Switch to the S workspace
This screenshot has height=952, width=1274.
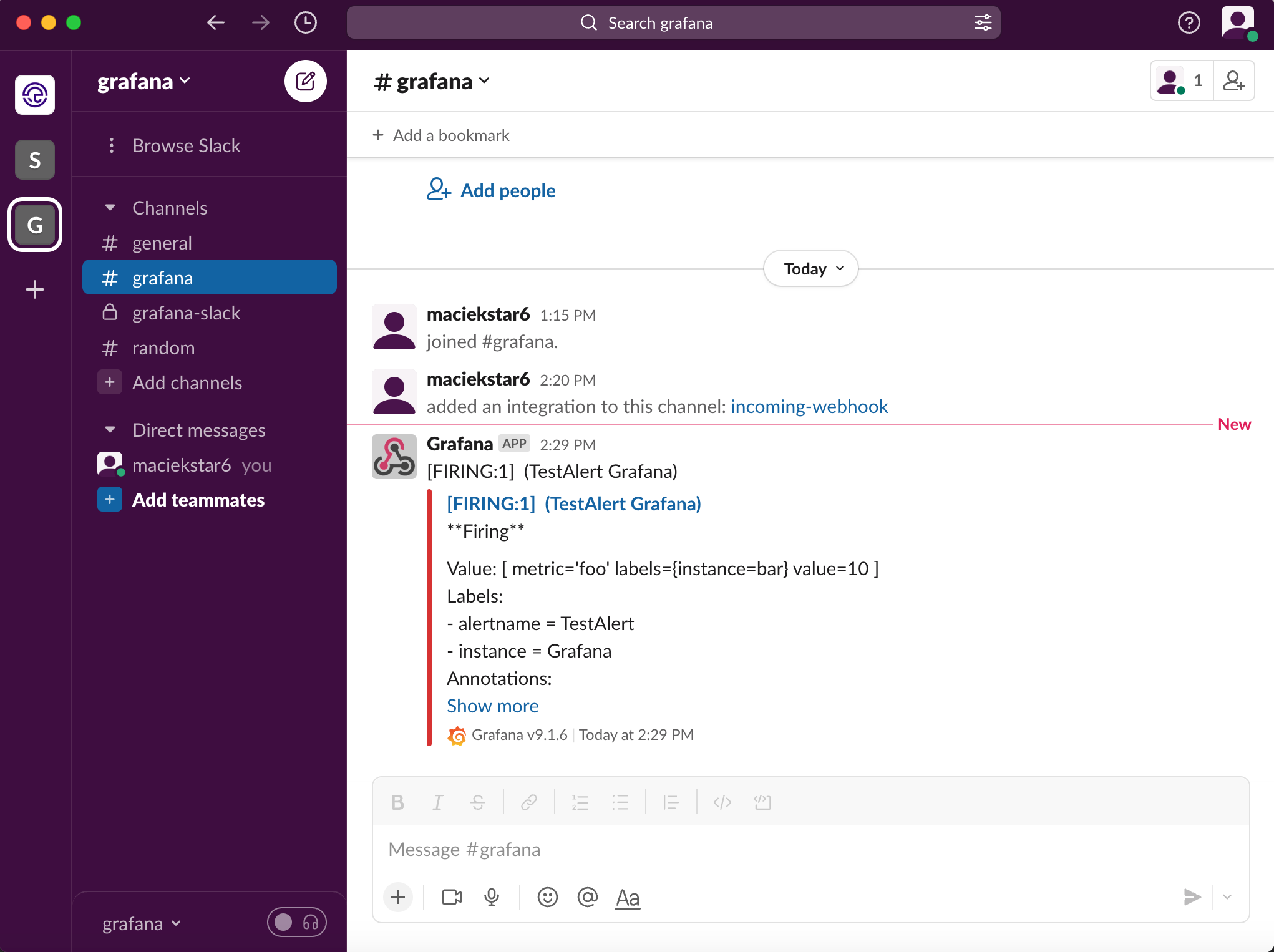coord(35,160)
